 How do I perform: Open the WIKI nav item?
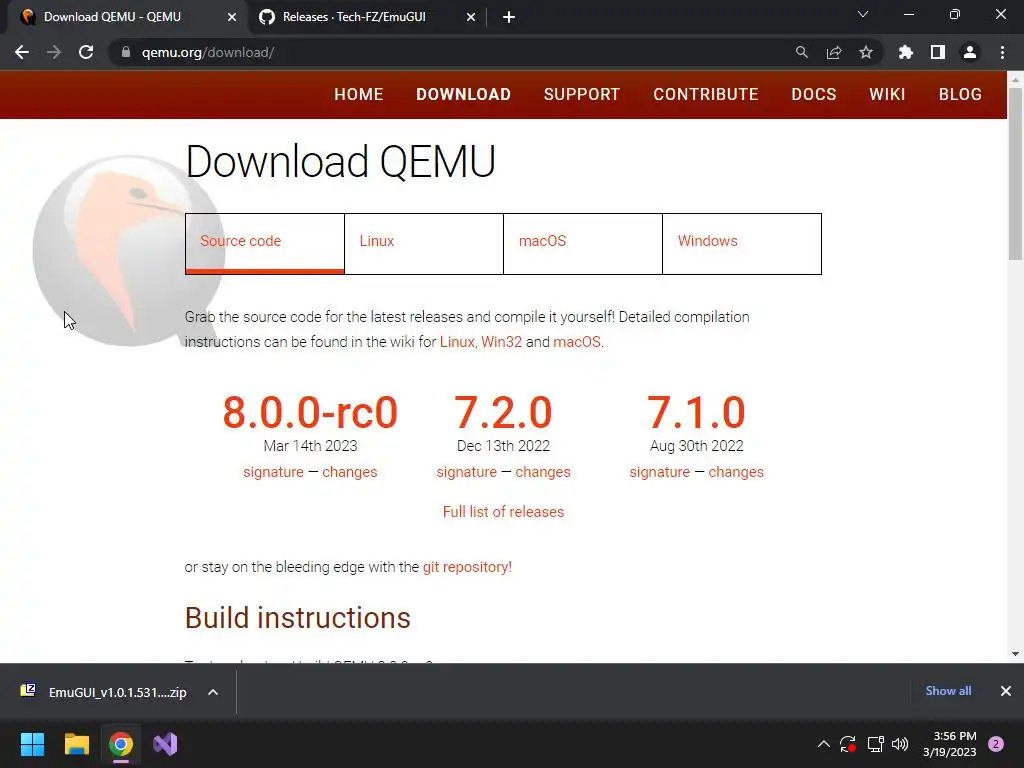[x=888, y=94]
